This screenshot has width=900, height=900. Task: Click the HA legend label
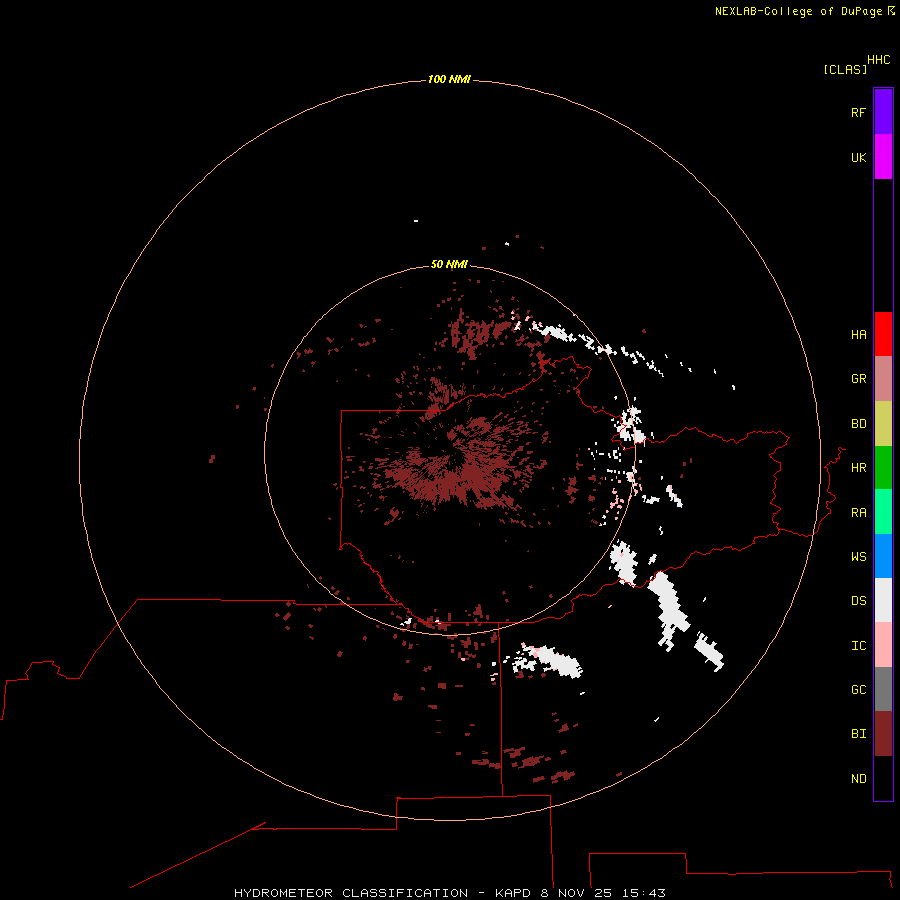(x=858, y=335)
